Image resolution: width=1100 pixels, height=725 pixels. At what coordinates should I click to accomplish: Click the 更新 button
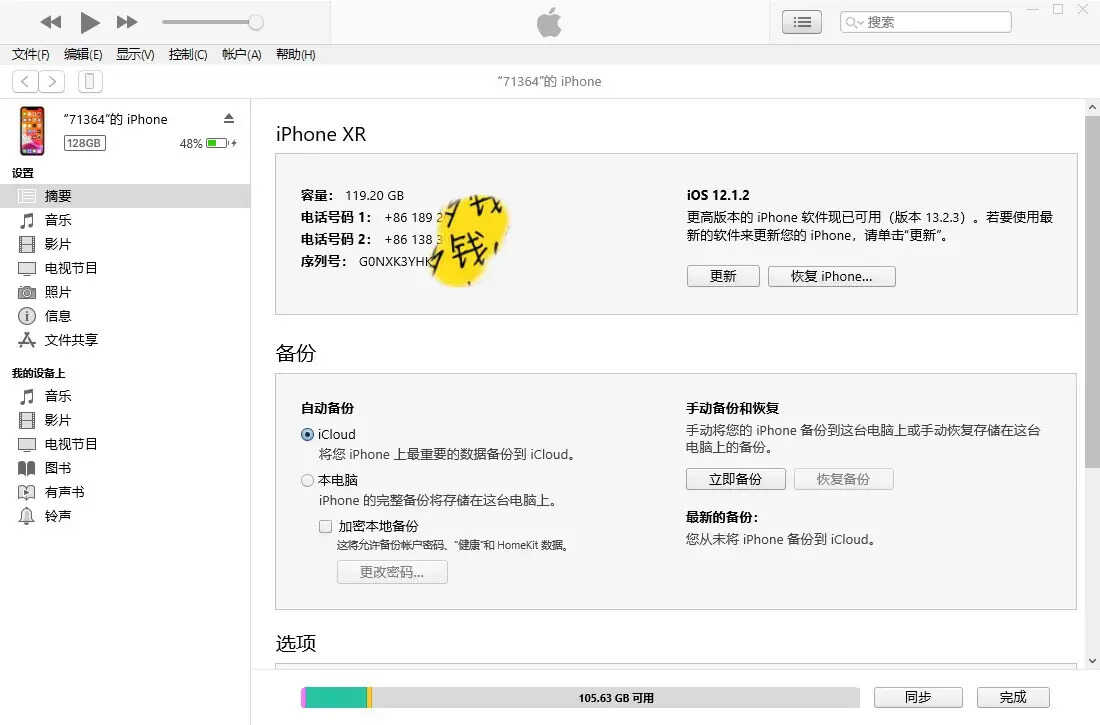[723, 276]
